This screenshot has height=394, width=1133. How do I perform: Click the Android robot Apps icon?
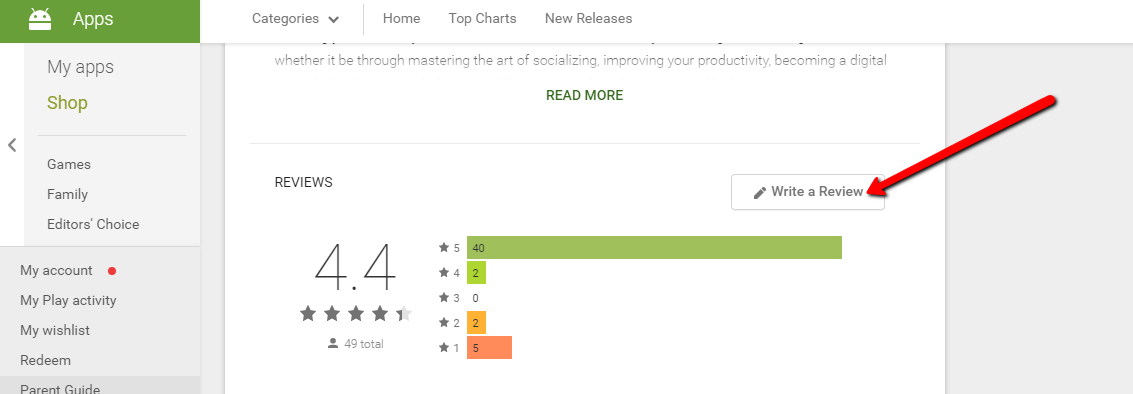tap(40, 20)
